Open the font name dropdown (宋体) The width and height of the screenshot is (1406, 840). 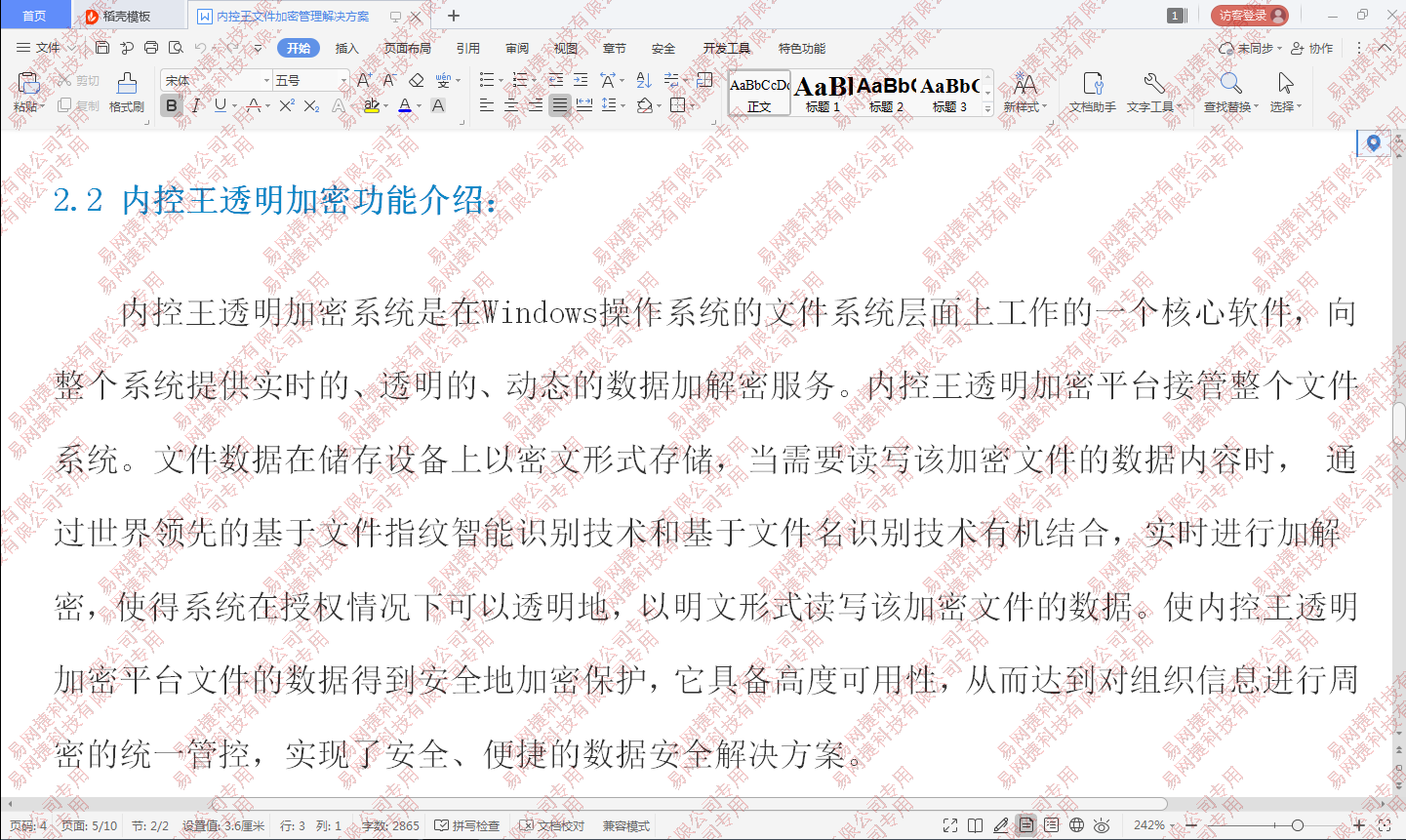click(x=266, y=80)
